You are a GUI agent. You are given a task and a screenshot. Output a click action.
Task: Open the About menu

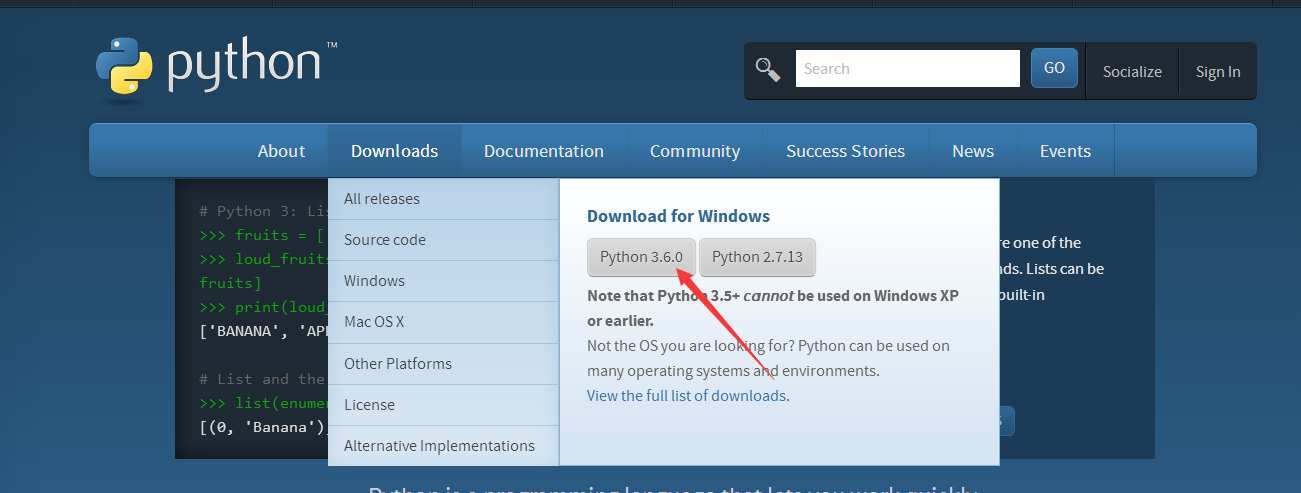(x=281, y=151)
